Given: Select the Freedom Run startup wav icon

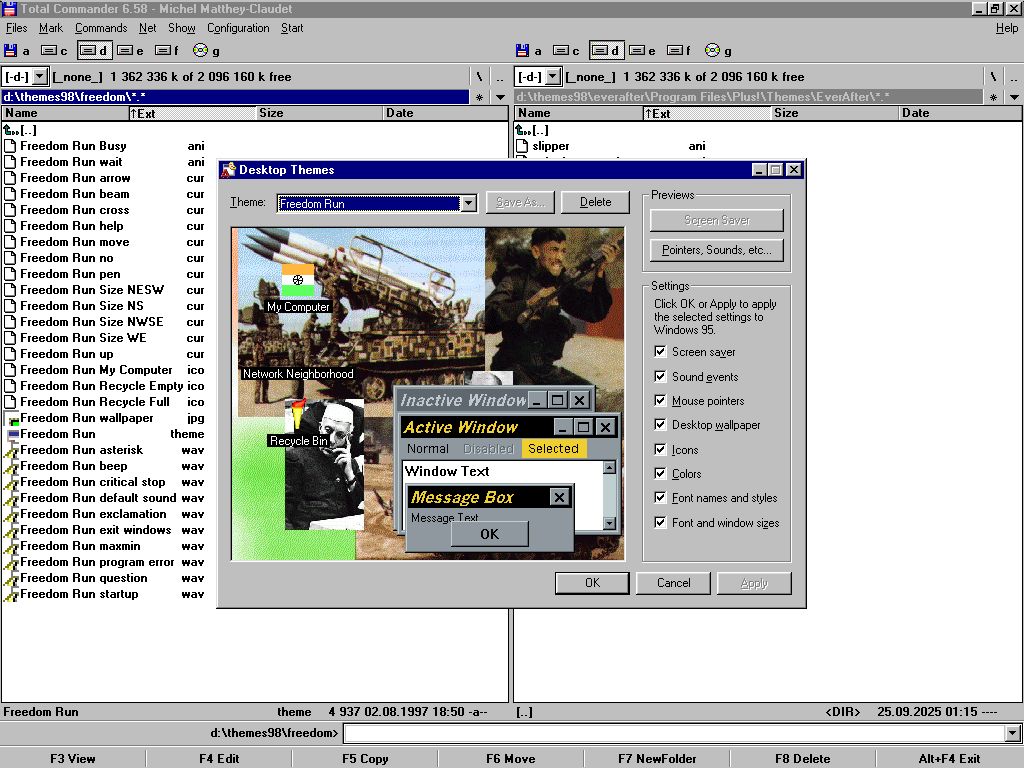Looking at the screenshot, I should [11, 594].
